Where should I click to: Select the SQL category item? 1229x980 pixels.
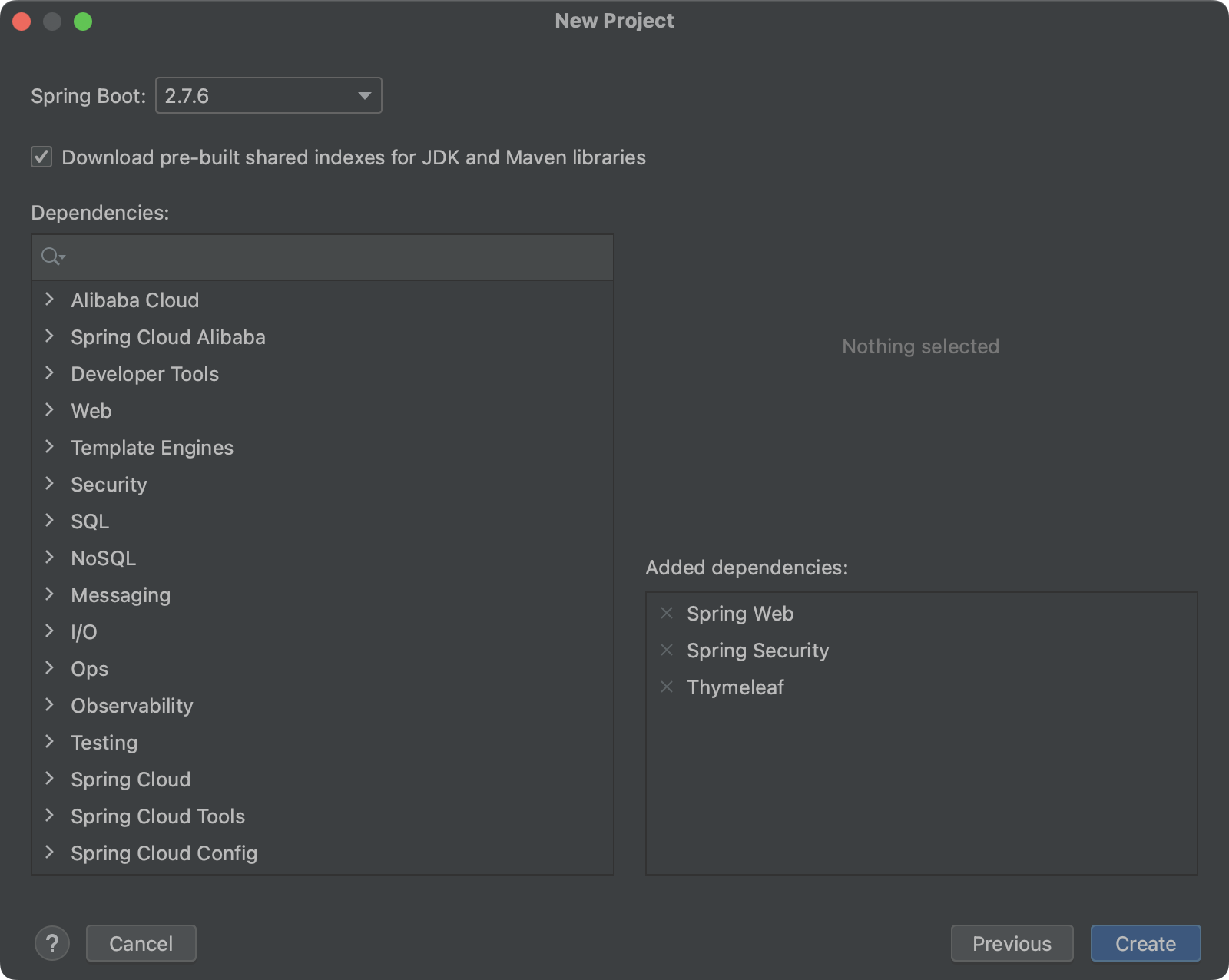pyautogui.click(x=90, y=521)
